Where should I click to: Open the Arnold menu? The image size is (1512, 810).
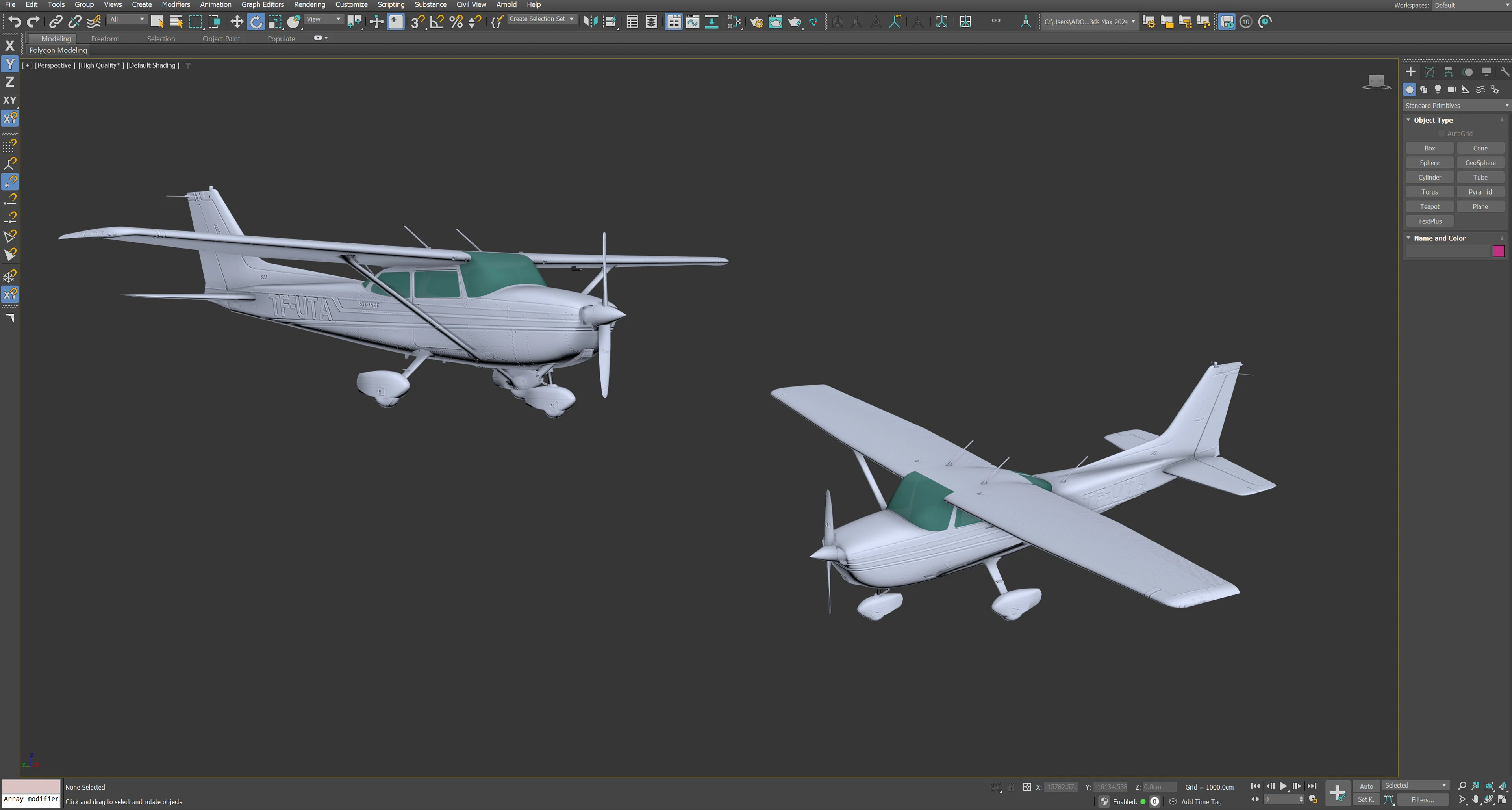coord(506,4)
